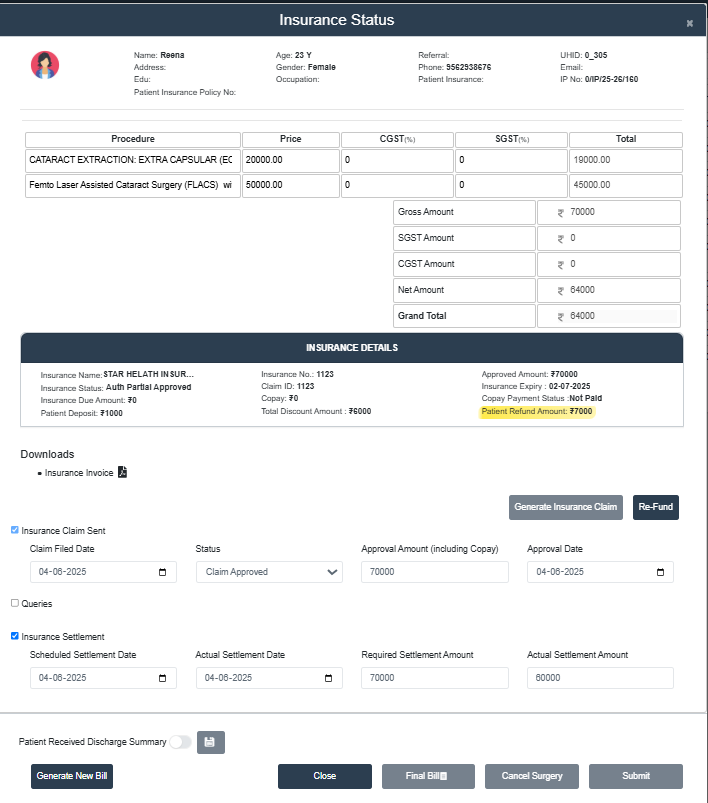Close the Insurance Status dialog with X

[689, 23]
